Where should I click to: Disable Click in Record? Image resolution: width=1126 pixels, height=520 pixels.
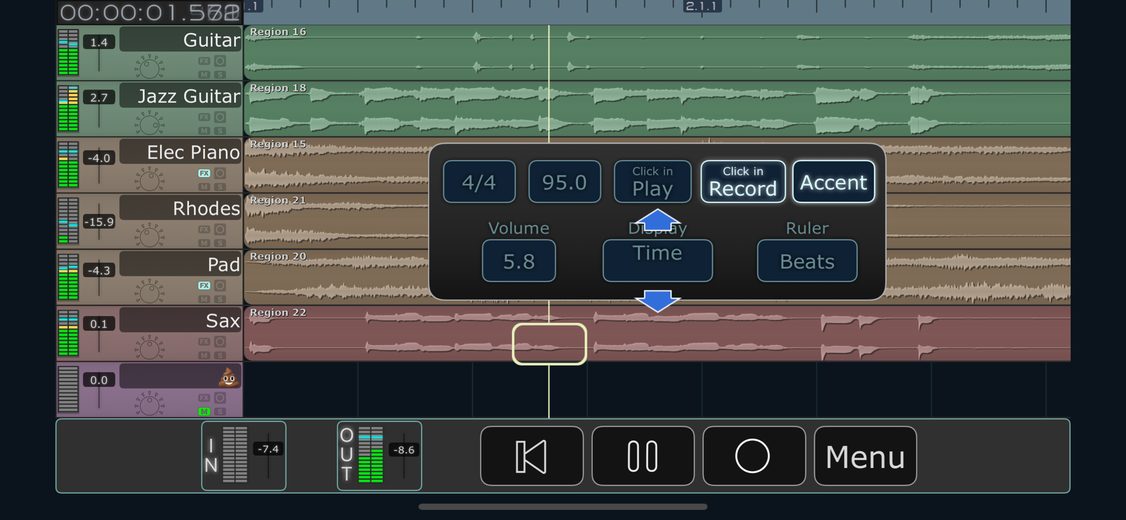click(743, 182)
